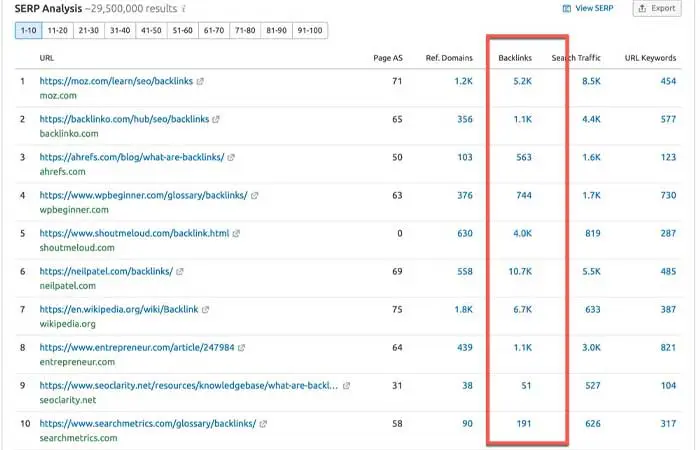
Task: Click URL Keywords value 317 for searchmetrics.com
Action: pyautogui.click(x=668, y=423)
